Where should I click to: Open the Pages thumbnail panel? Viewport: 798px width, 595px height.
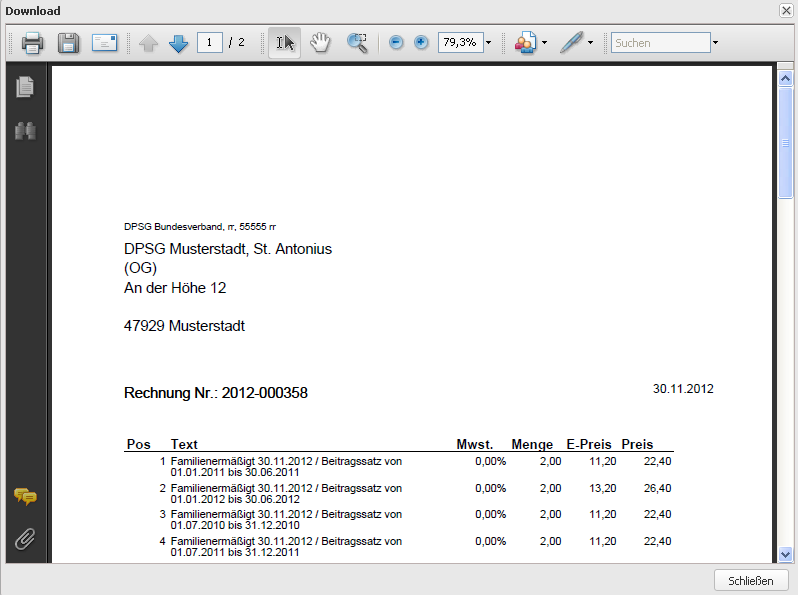25,87
